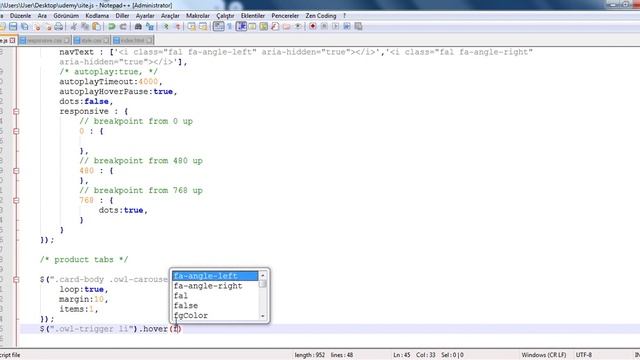The image size is (640, 360).
Task: Click Save recorded macro icon
Action: click(358, 27)
